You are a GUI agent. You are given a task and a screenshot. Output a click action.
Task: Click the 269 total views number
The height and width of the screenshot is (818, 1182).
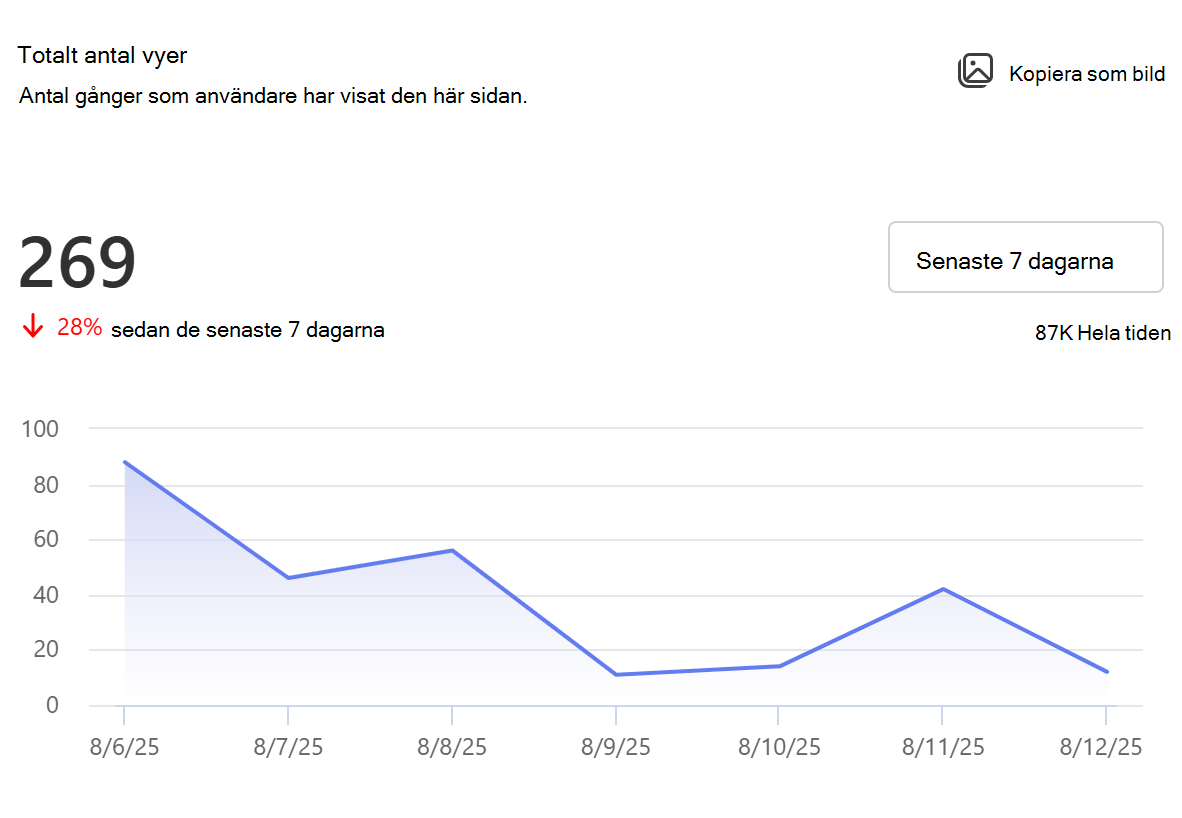pyautogui.click(x=77, y=262)
